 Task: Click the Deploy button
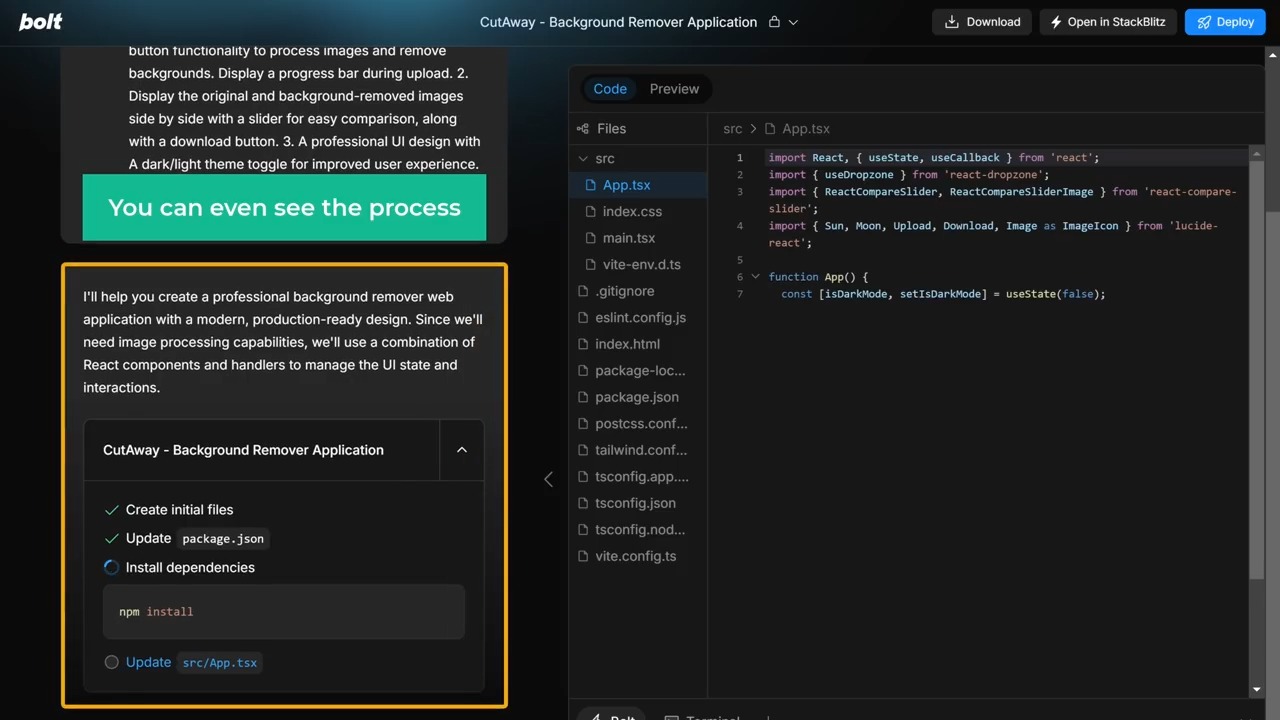coord(1225,22)
